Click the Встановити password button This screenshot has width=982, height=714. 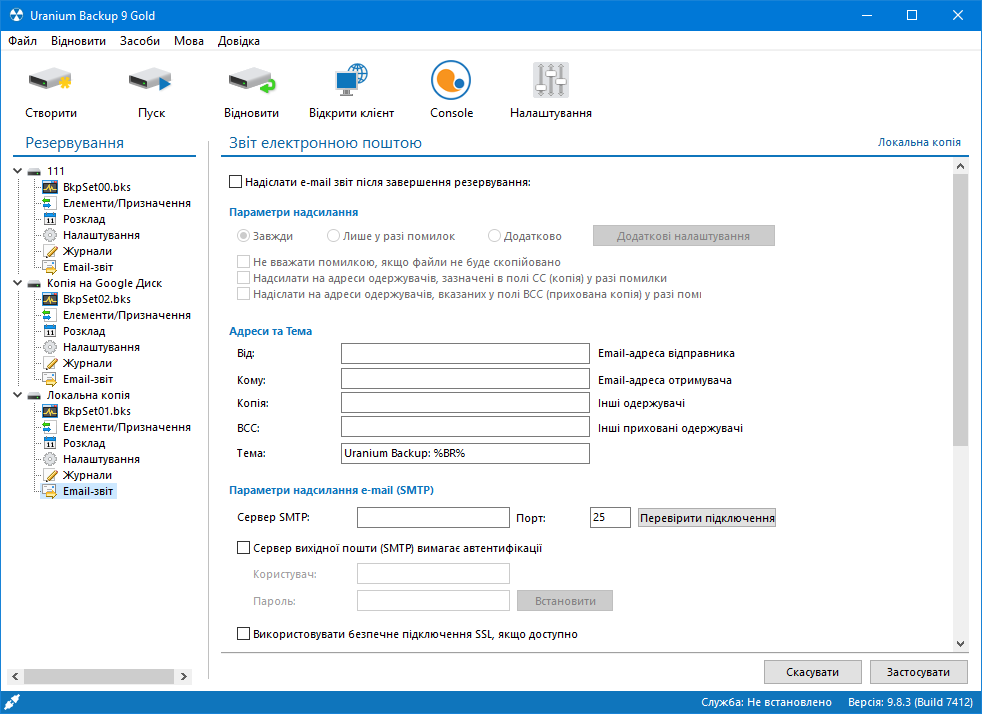click(x=565, y=601)
